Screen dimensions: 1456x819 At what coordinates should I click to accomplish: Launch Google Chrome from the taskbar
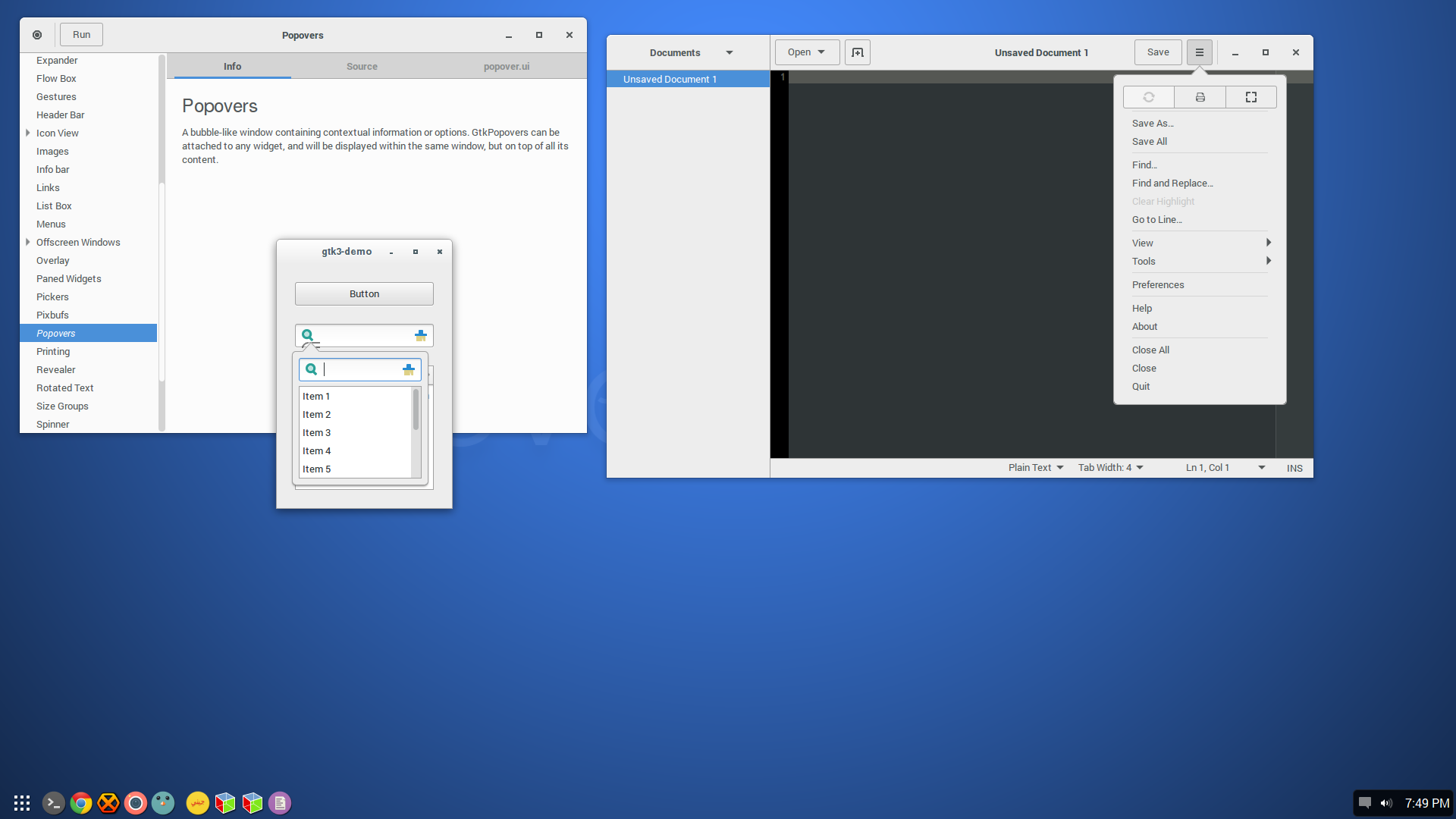click(81, 803)
